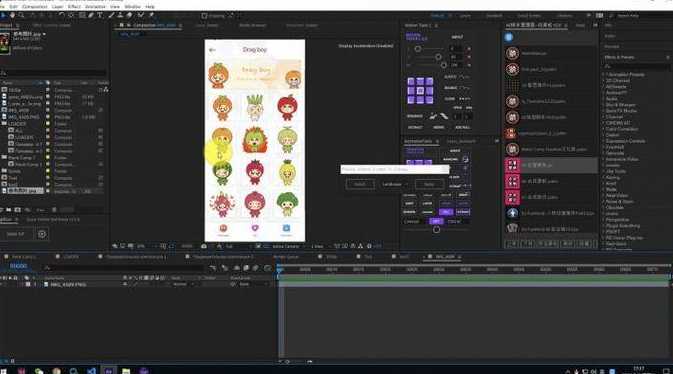
Task: Click the Motion Blur enable icon in timeline
Action: pos(255,268)
